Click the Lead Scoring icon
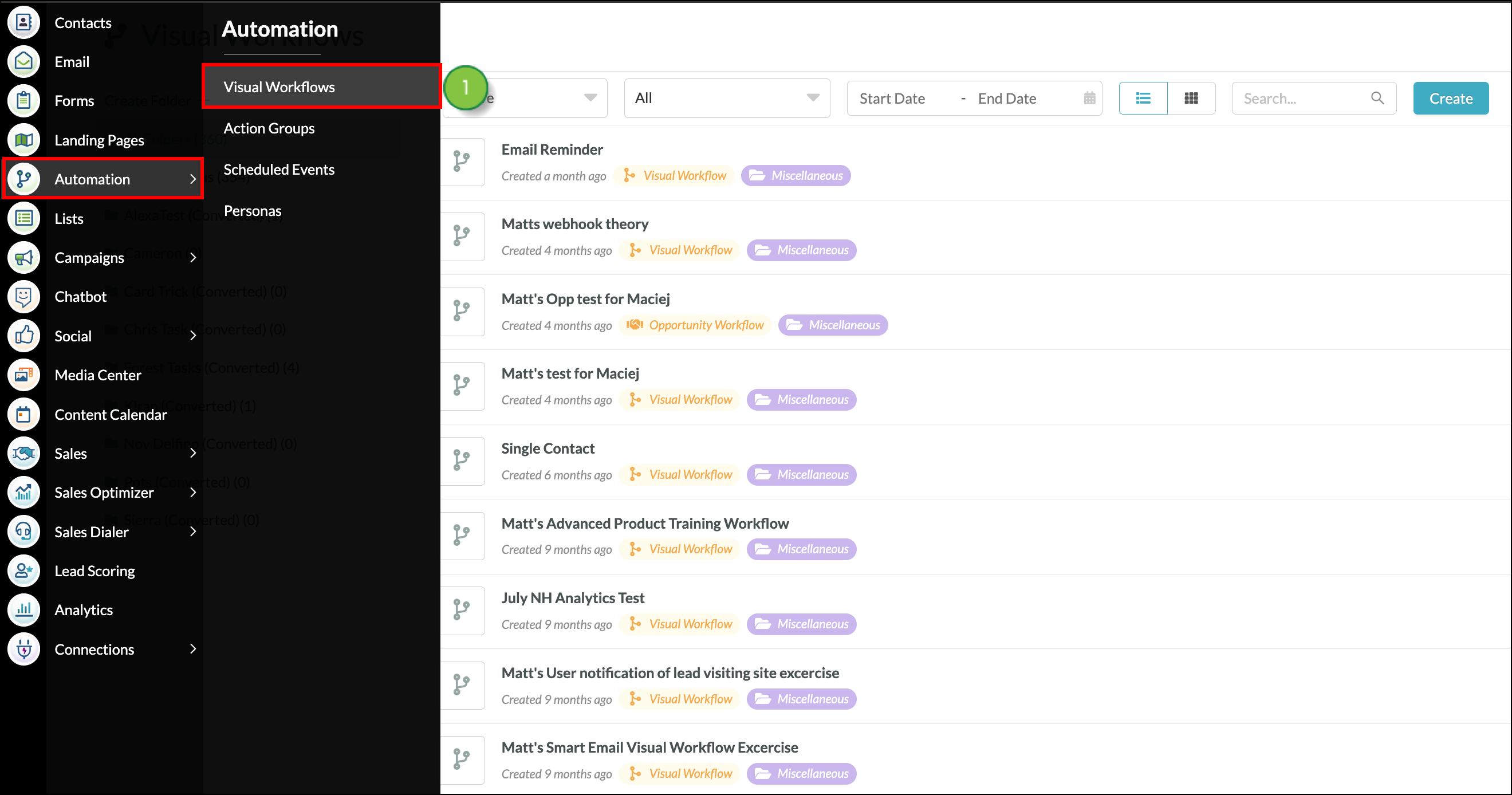Image resolution: width=1512 pixels, height=795 pixels. click(23, 570)
